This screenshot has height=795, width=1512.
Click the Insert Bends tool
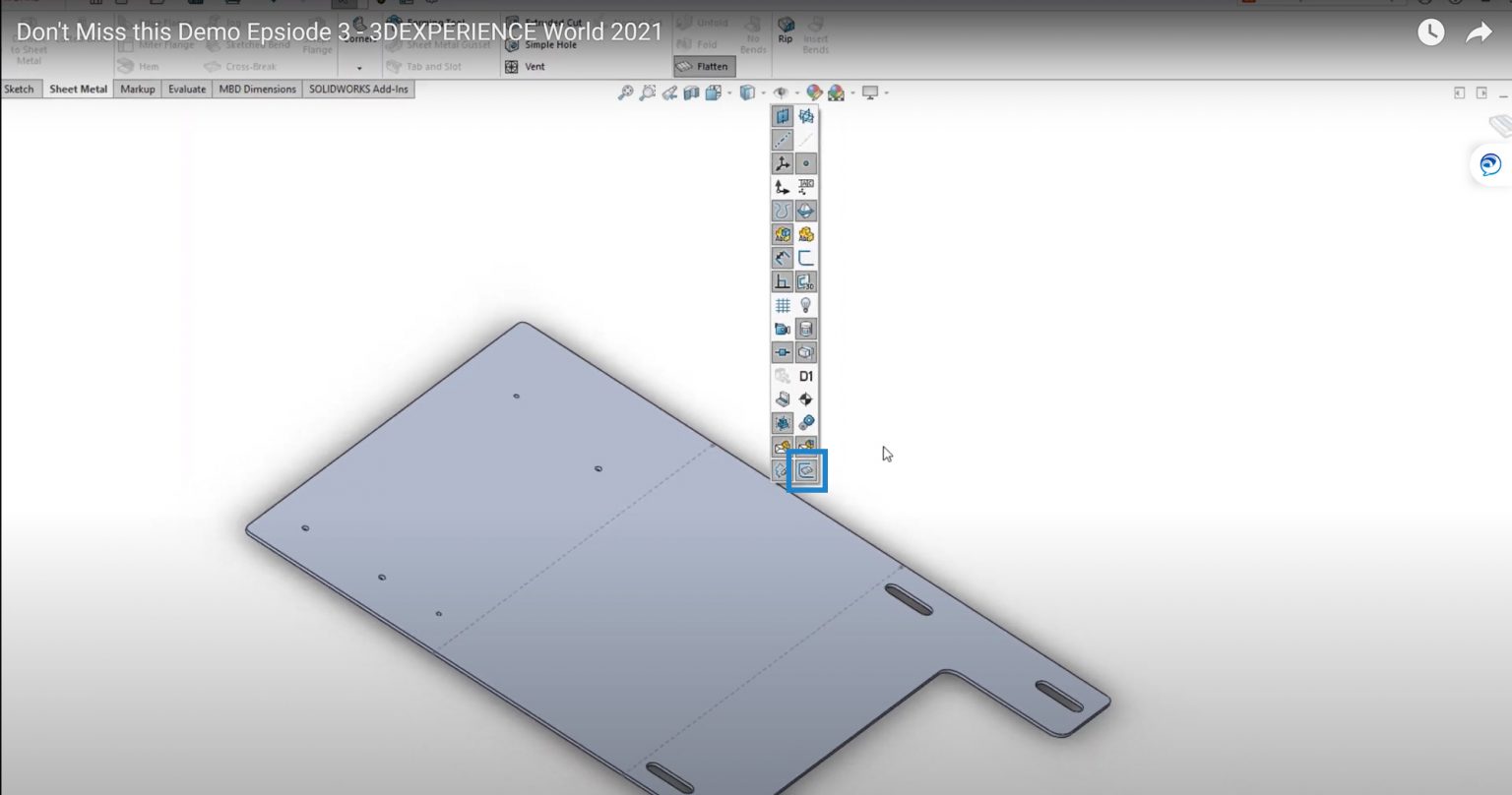point(815,33)
